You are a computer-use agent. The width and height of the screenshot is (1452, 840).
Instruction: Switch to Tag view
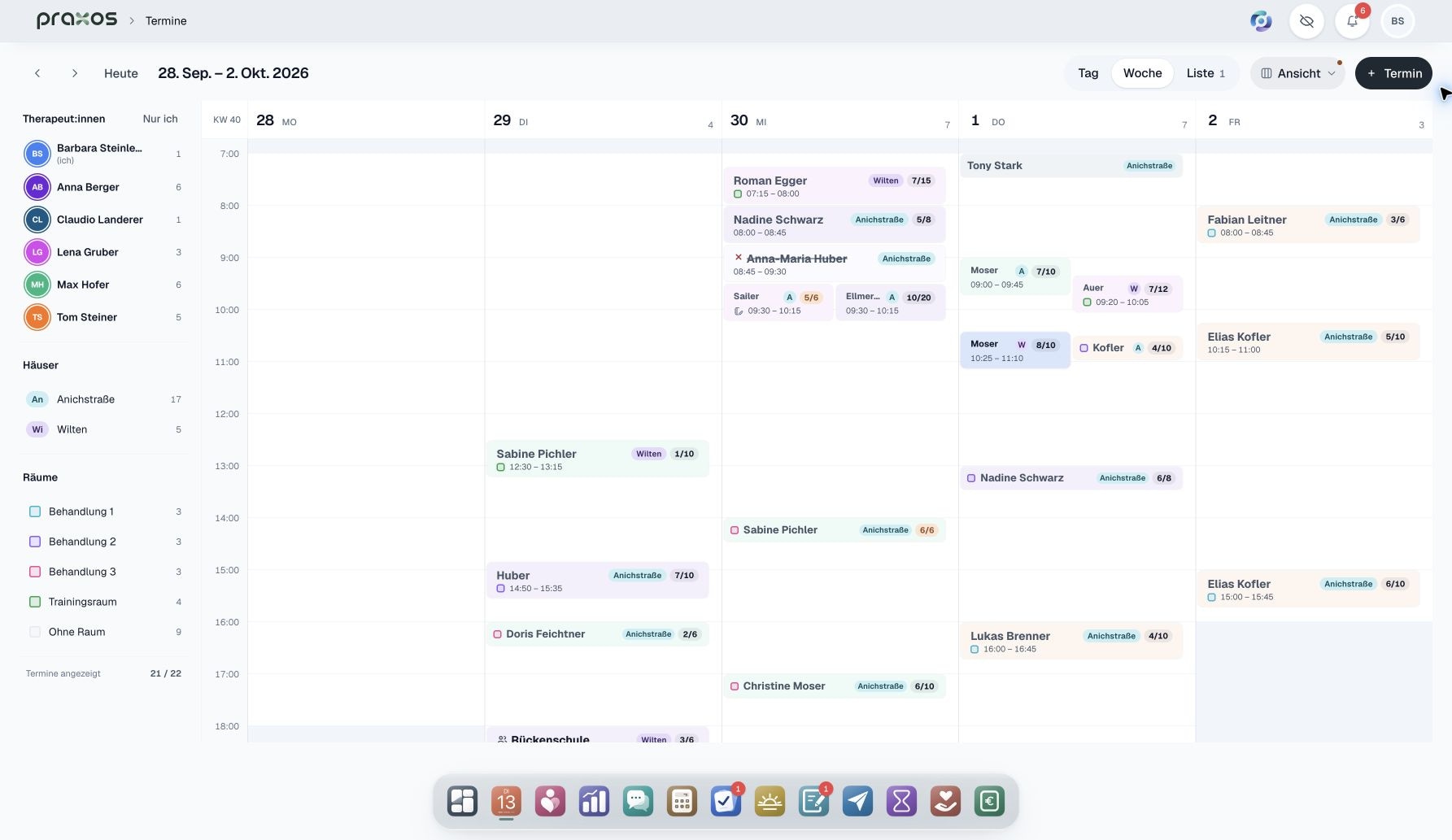pos(1088,73)
